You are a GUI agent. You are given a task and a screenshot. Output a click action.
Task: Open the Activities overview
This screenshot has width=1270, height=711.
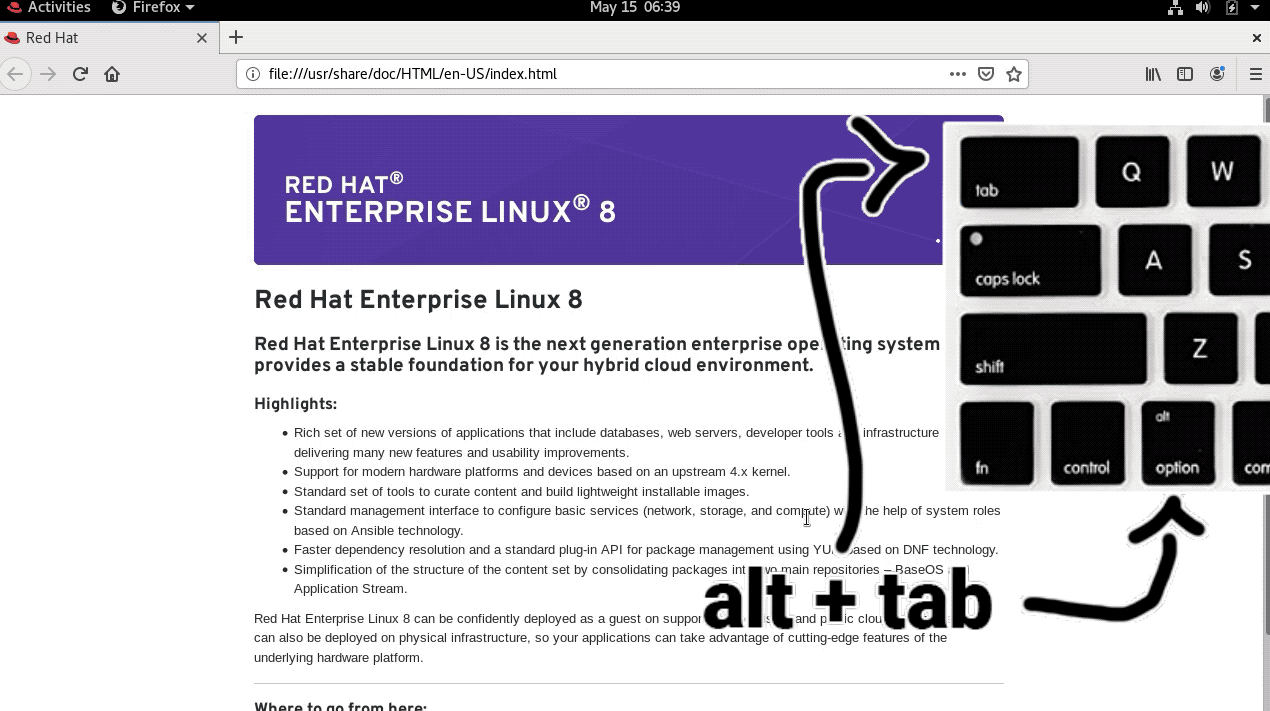click(49, 8)
